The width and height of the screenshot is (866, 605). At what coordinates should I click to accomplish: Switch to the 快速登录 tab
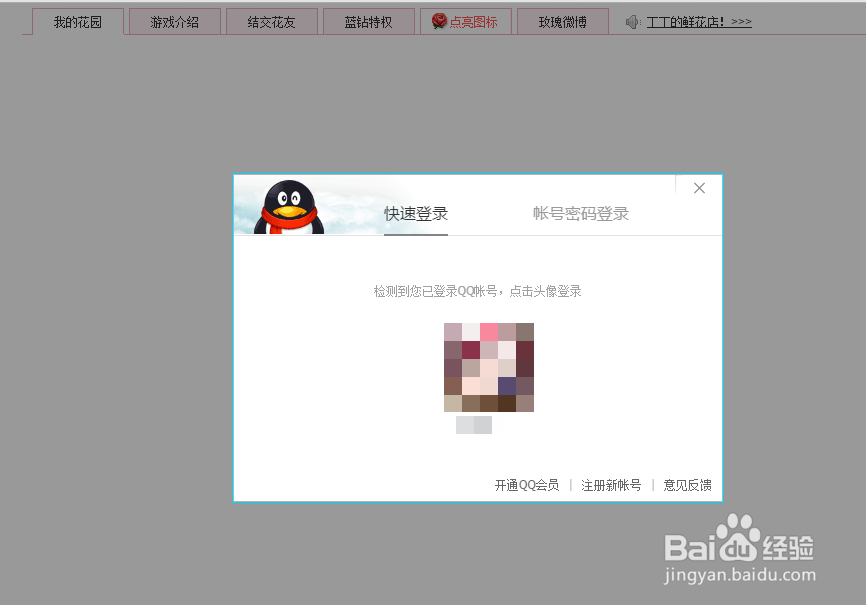(415, 213)
